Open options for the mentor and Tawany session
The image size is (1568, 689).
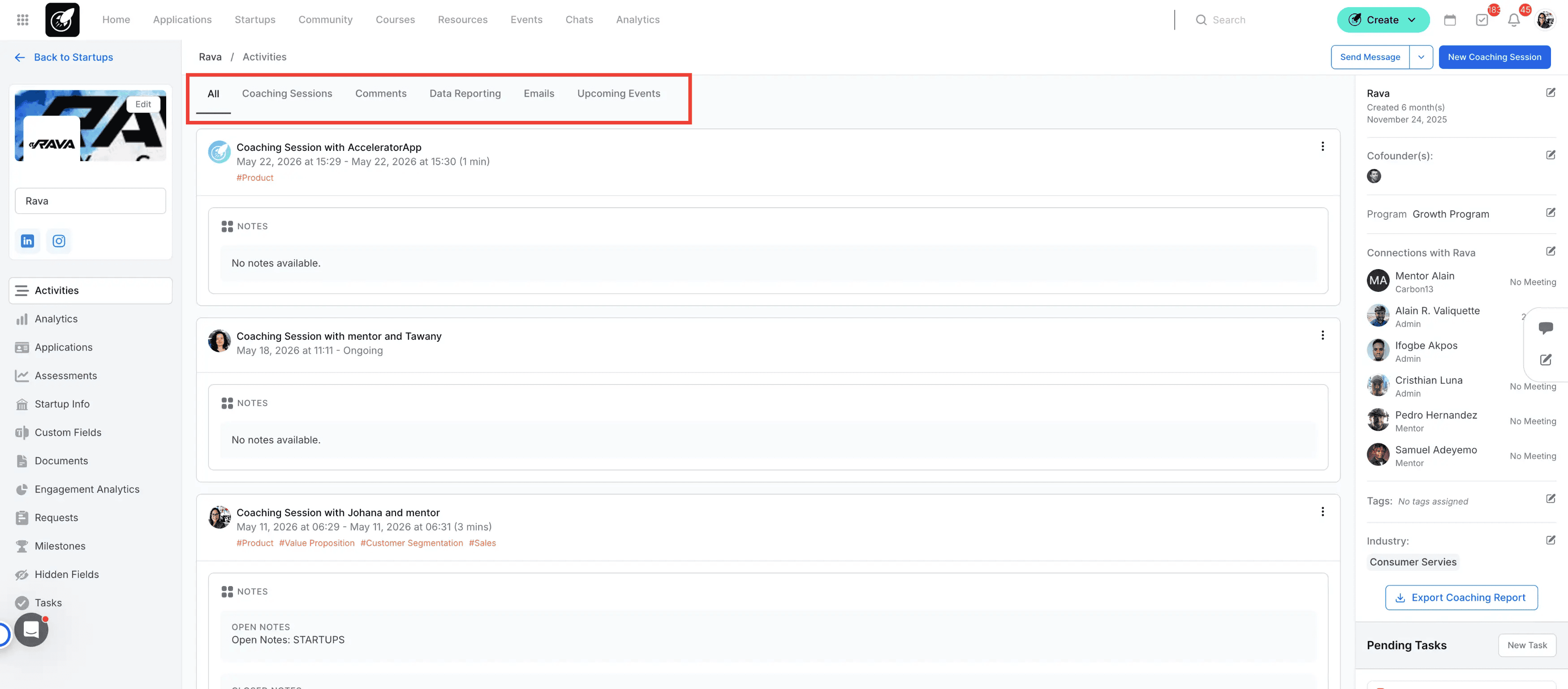click(1322, 336)
